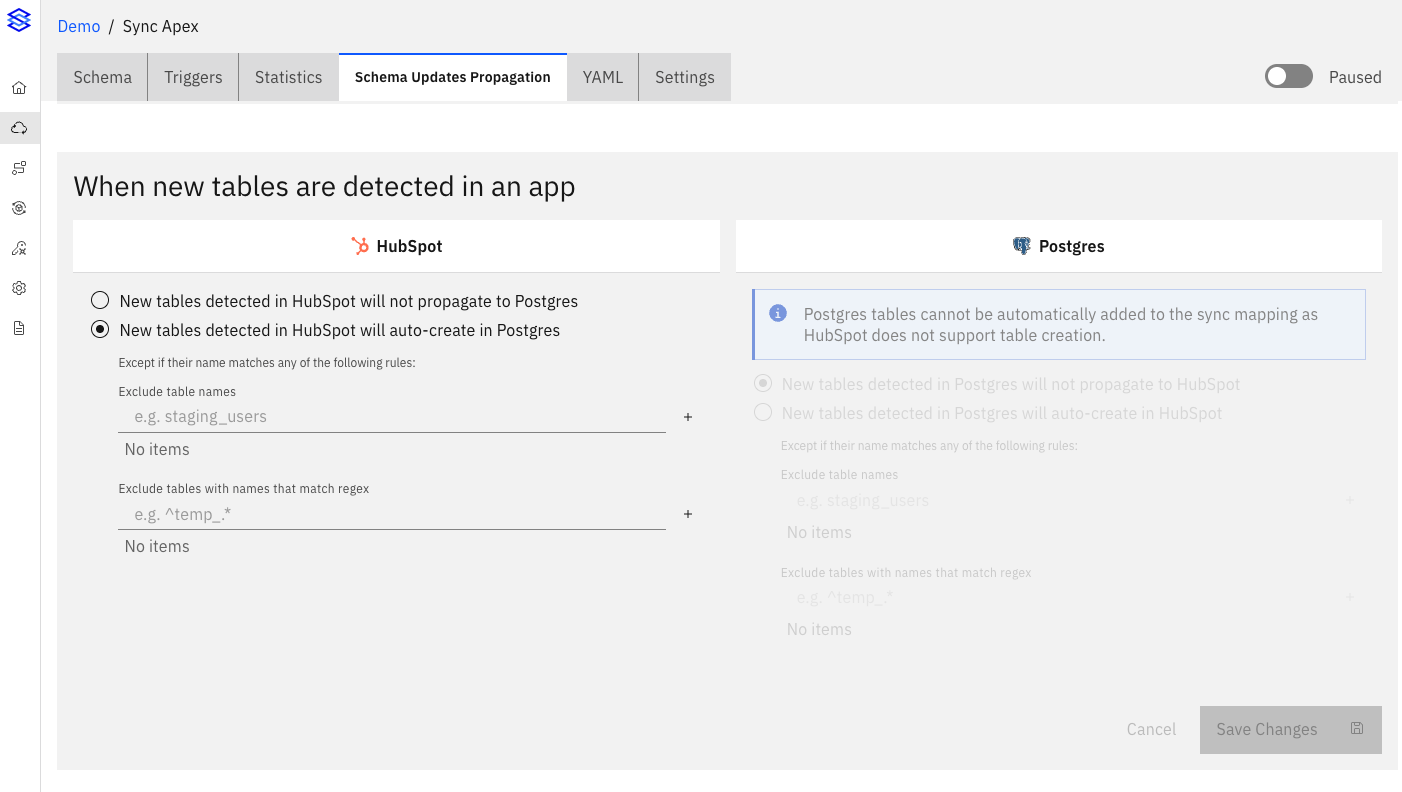
Task: Go to Home in the sidebar
Action: (19, 88)
